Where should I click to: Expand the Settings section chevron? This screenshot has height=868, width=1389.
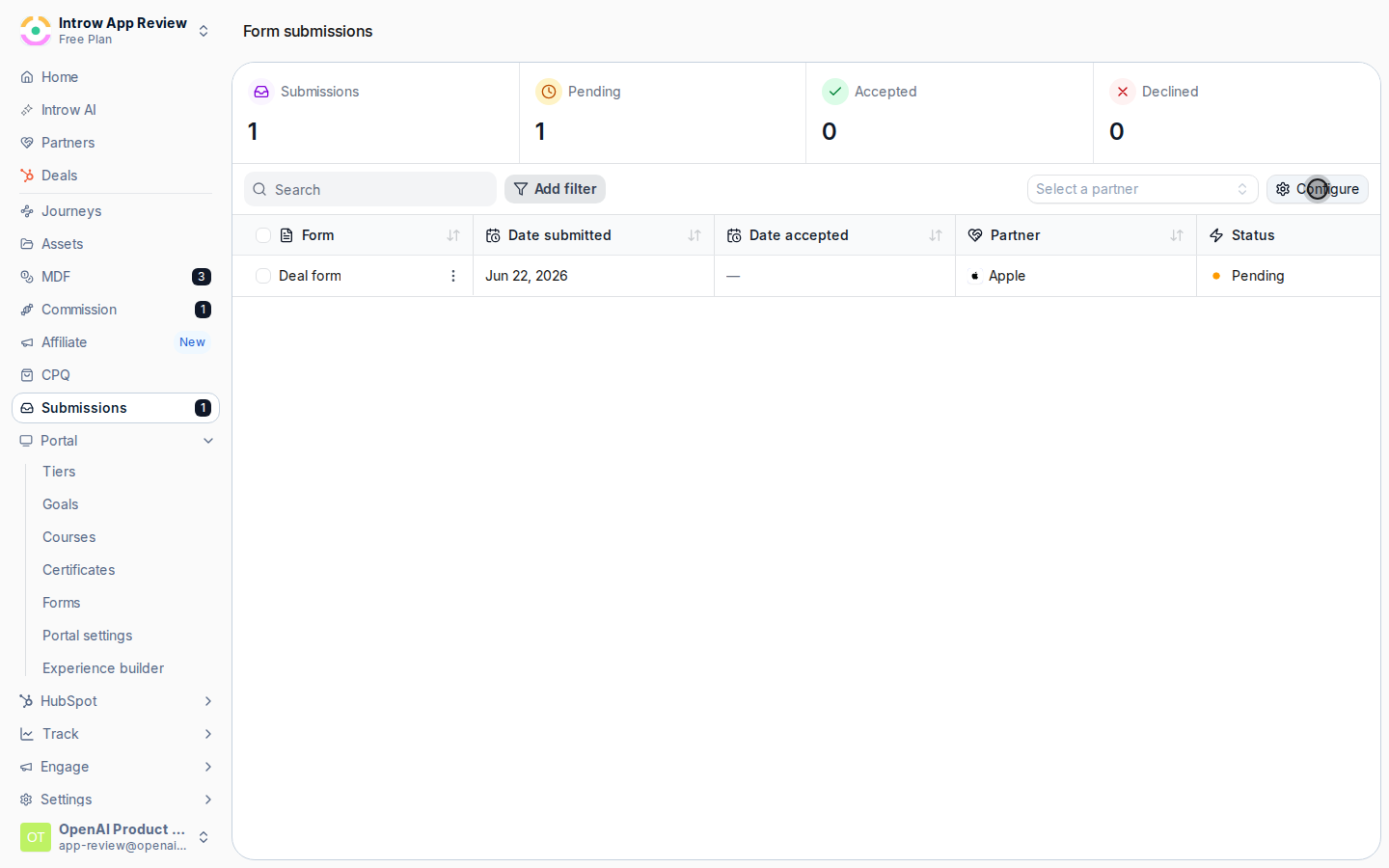(x=208, y=800)
